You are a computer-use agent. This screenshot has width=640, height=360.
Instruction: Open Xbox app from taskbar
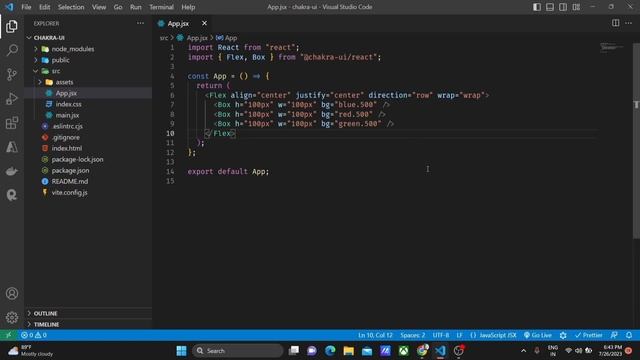tap(404, 351)
